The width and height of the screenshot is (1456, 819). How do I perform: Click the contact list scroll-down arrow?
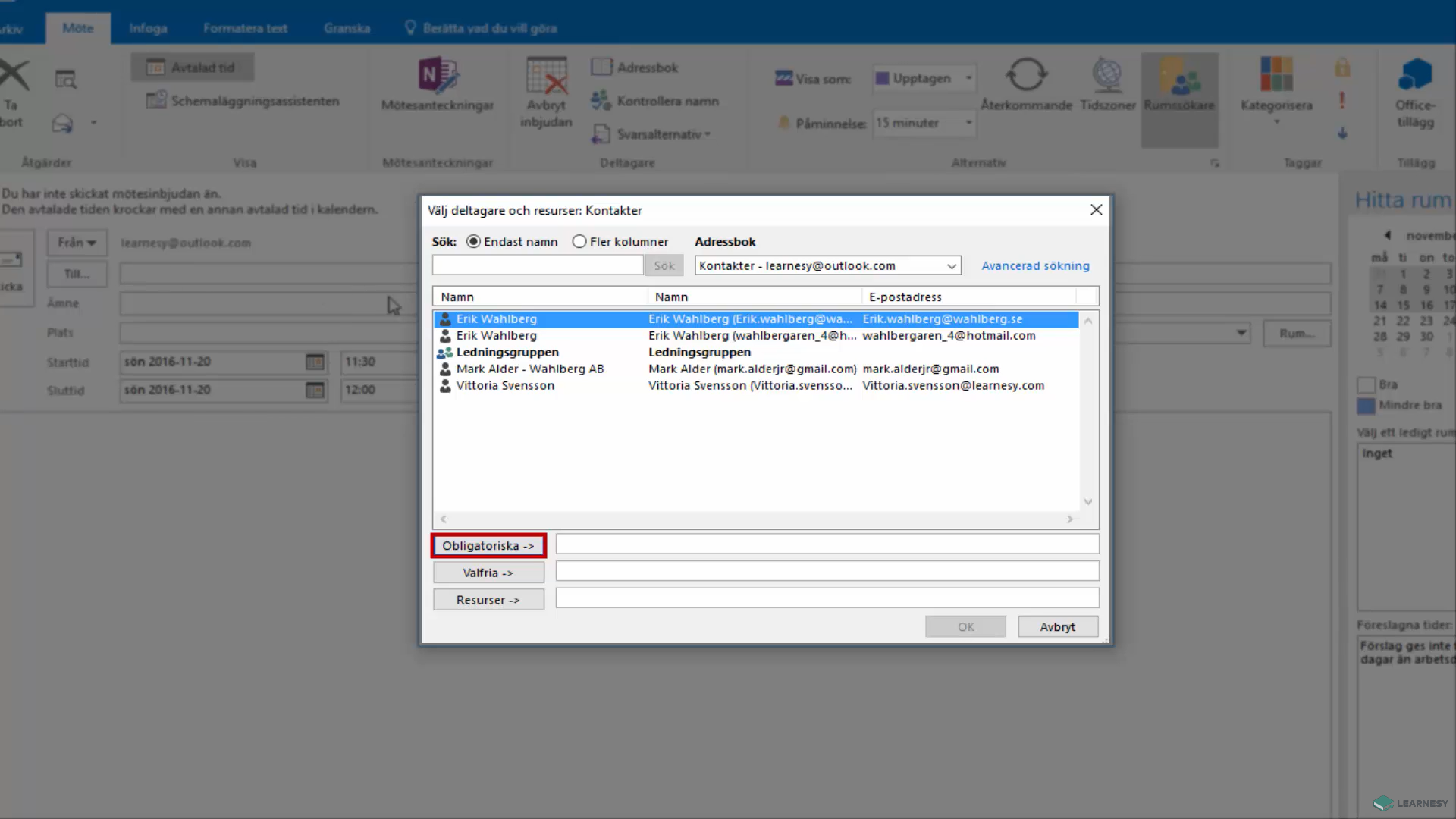pos(1088,502)
